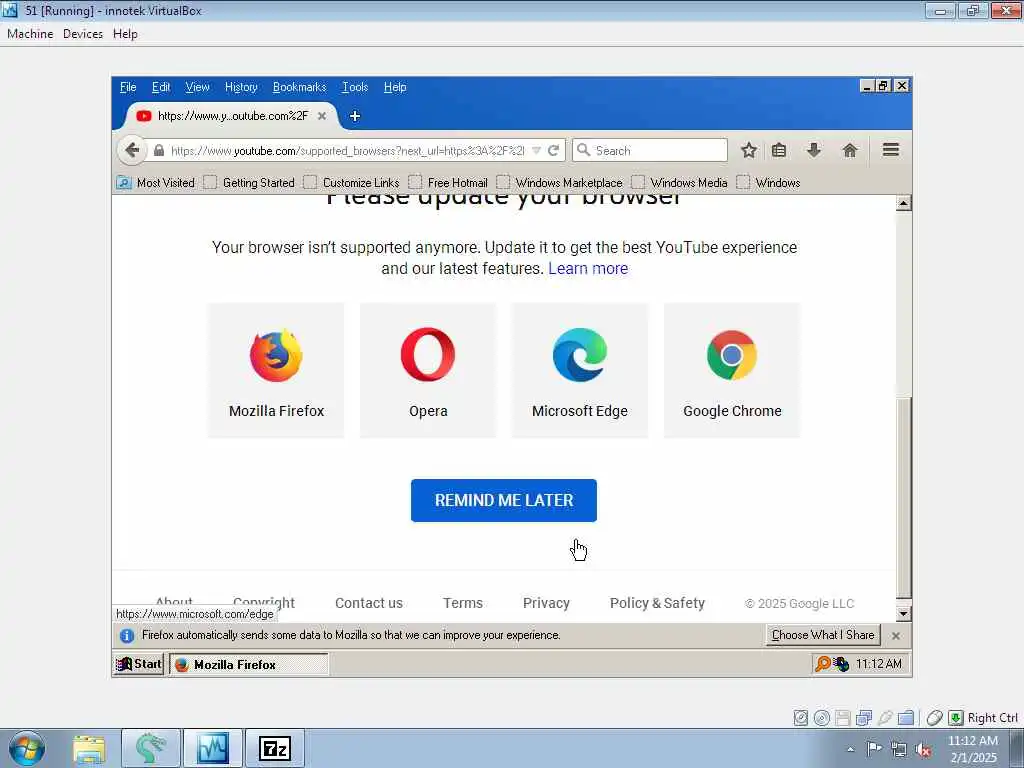Bookmark this page with the star icon

tap(749, 151)
